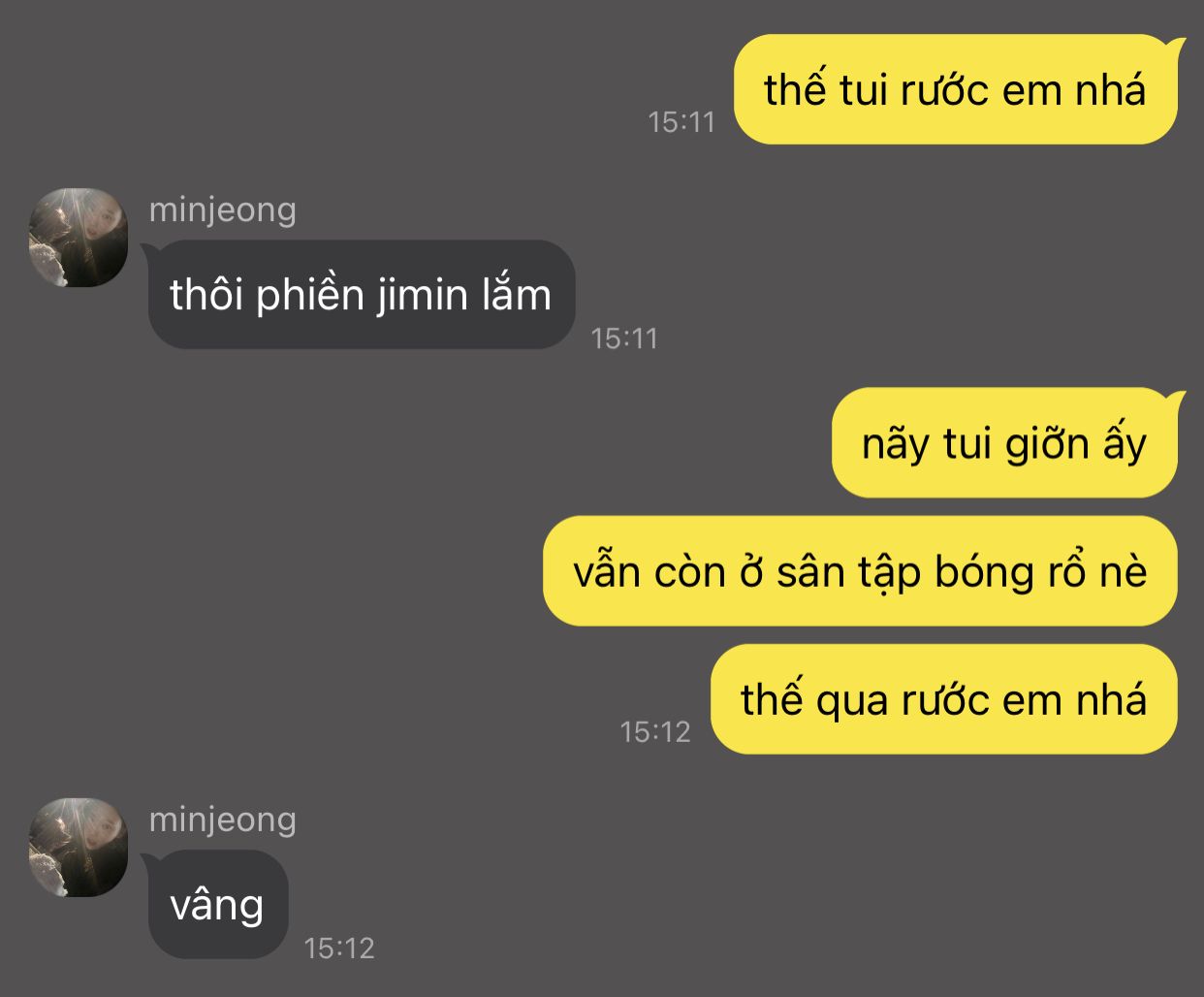Tap minjeong's avatar beside the 'vâng' message
This screenshot has width=1204, height=997.
pyautogui.click(x=79, y=848)
